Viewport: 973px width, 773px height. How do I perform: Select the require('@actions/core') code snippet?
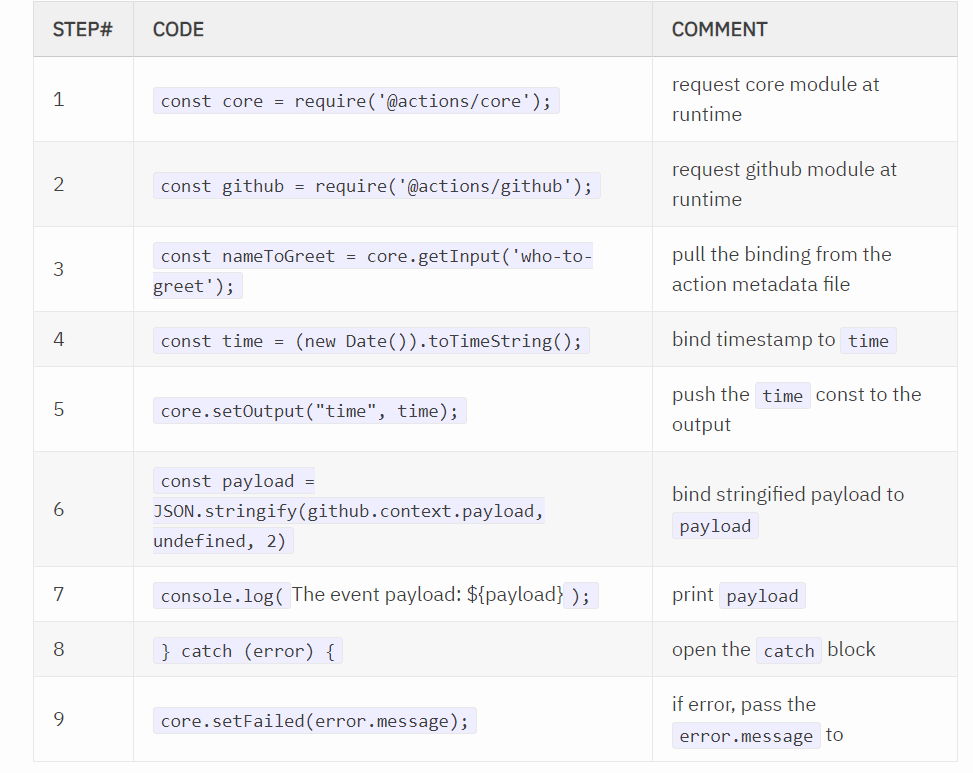pyautogui.click(x=357, y=100)
